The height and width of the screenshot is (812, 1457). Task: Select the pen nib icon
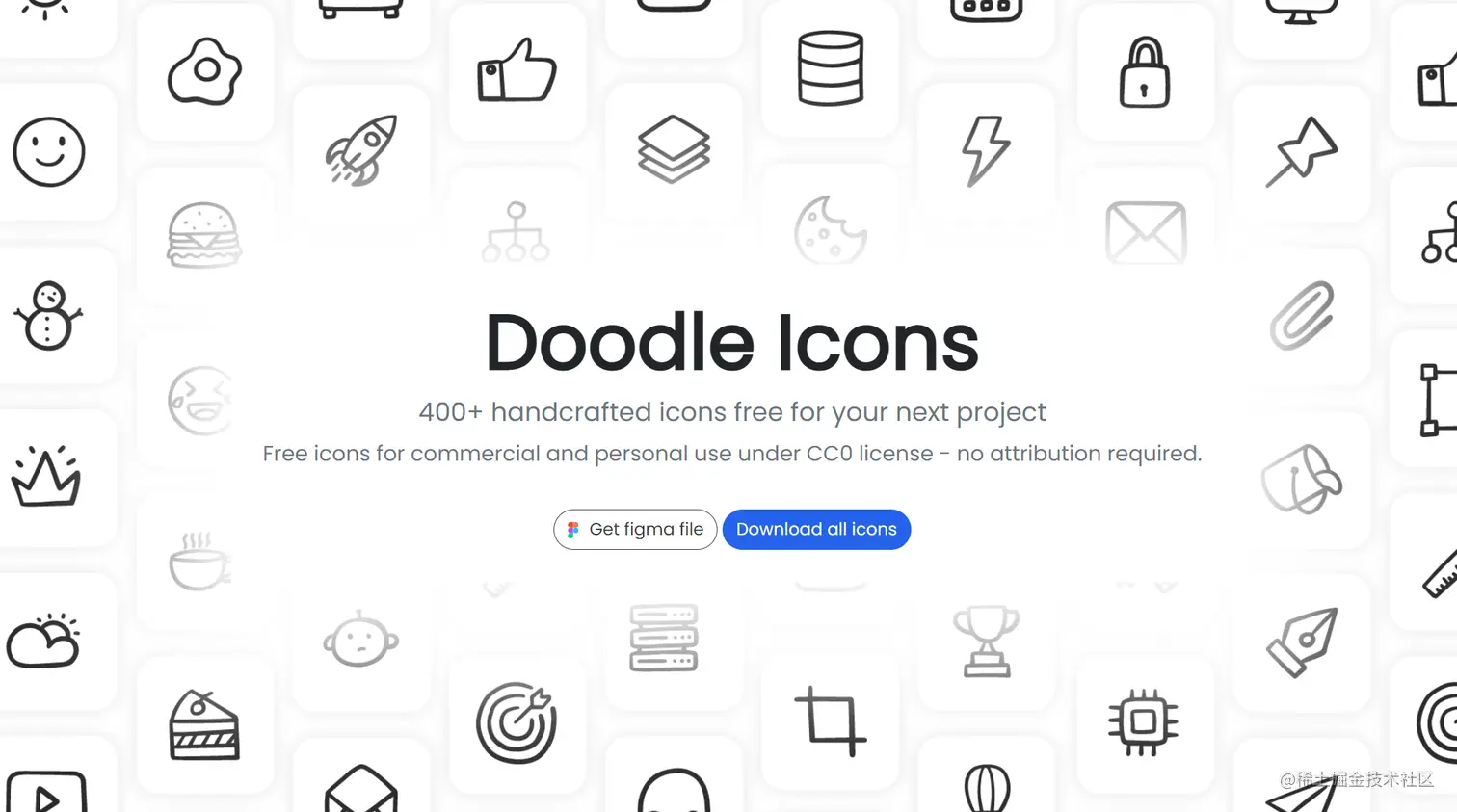tap(1302, 642)
